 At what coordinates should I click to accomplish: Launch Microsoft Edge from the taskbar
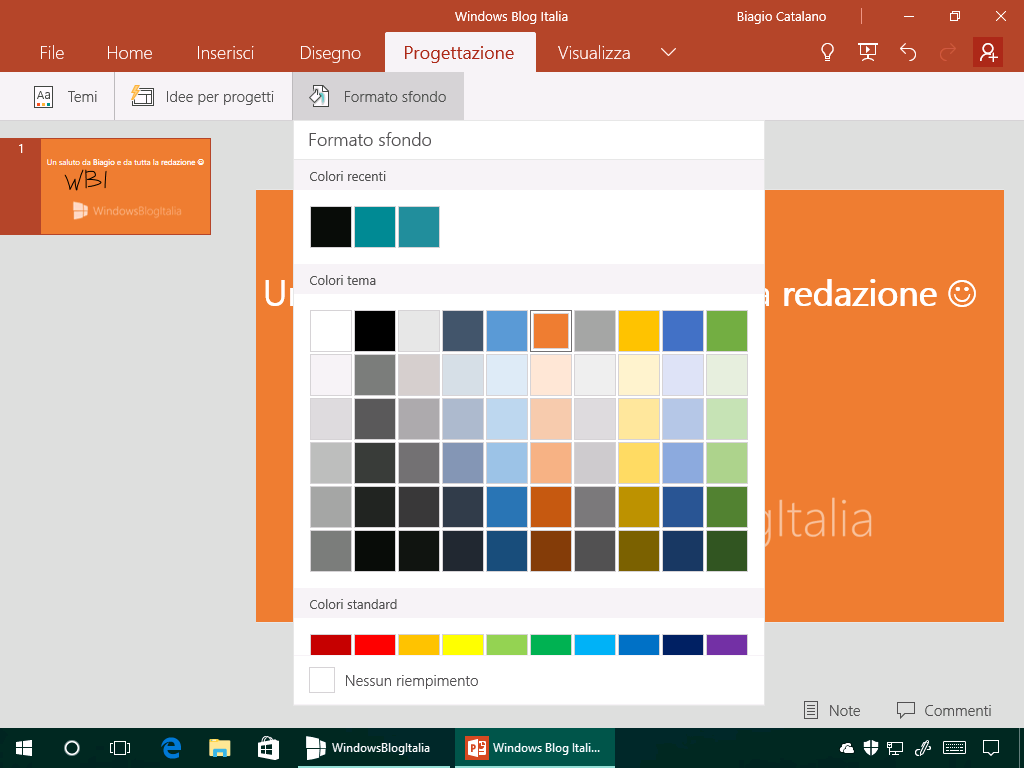(171, 748)
